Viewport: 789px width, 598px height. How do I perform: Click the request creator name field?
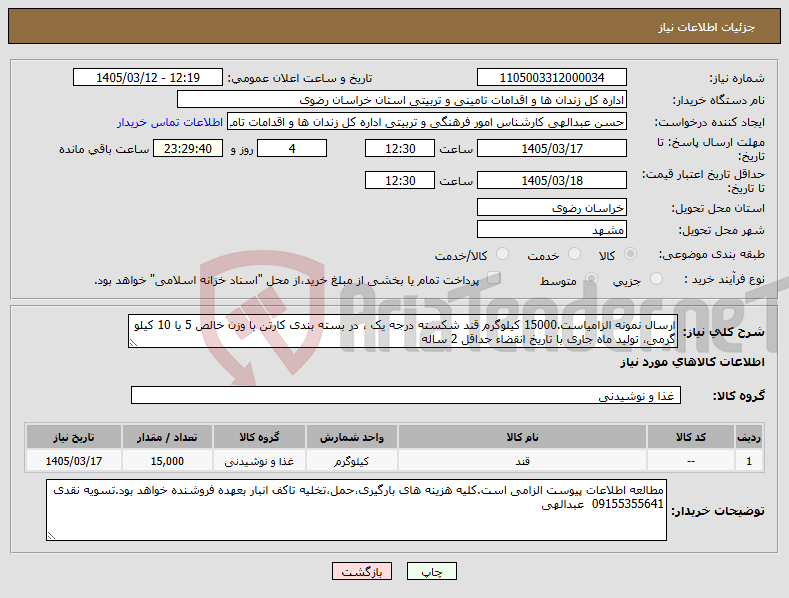click(x=427, y=122)
